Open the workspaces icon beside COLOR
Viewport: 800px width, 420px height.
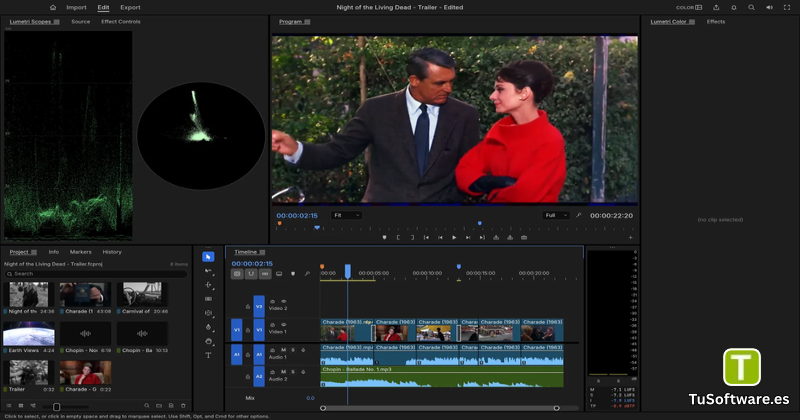tap(698, 7)
